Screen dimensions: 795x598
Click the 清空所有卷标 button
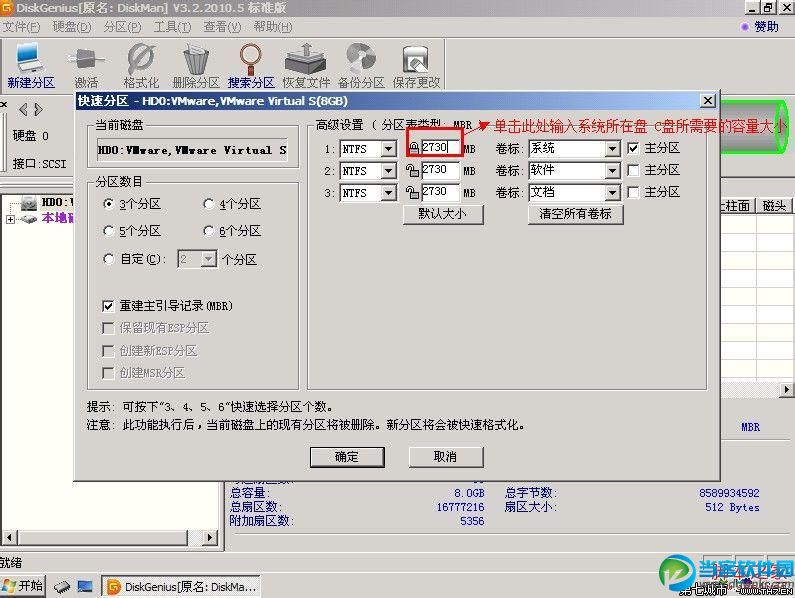coord(575,214)
